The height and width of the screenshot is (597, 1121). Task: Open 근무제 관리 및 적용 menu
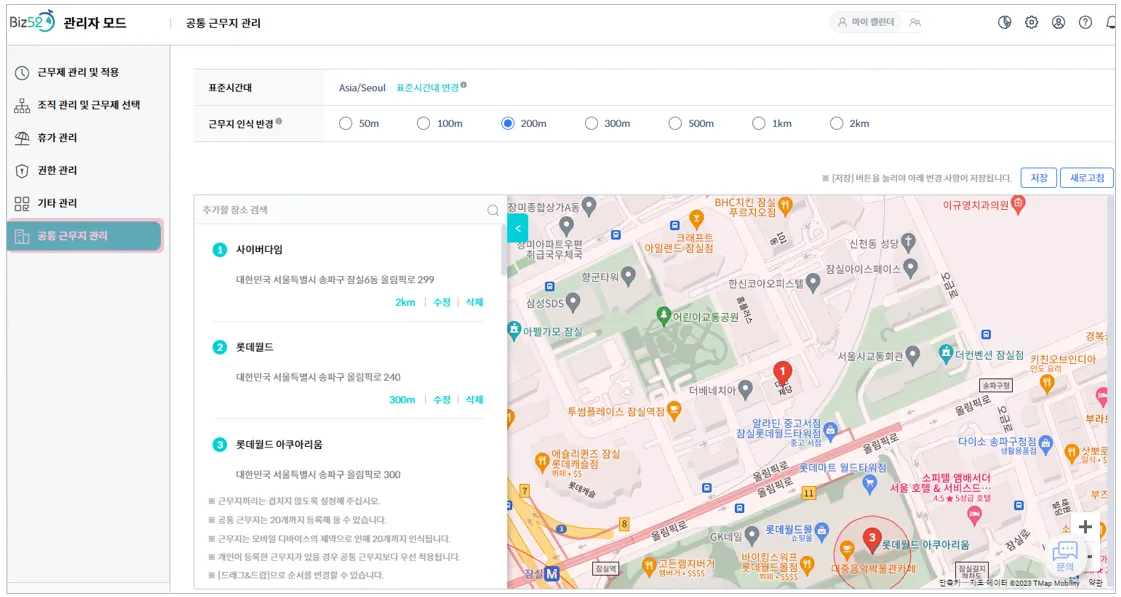[79, 72]
